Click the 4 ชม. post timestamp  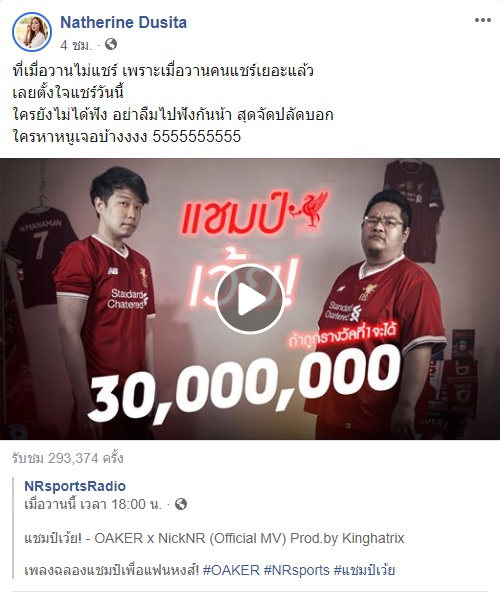click(x=76, y=45)
